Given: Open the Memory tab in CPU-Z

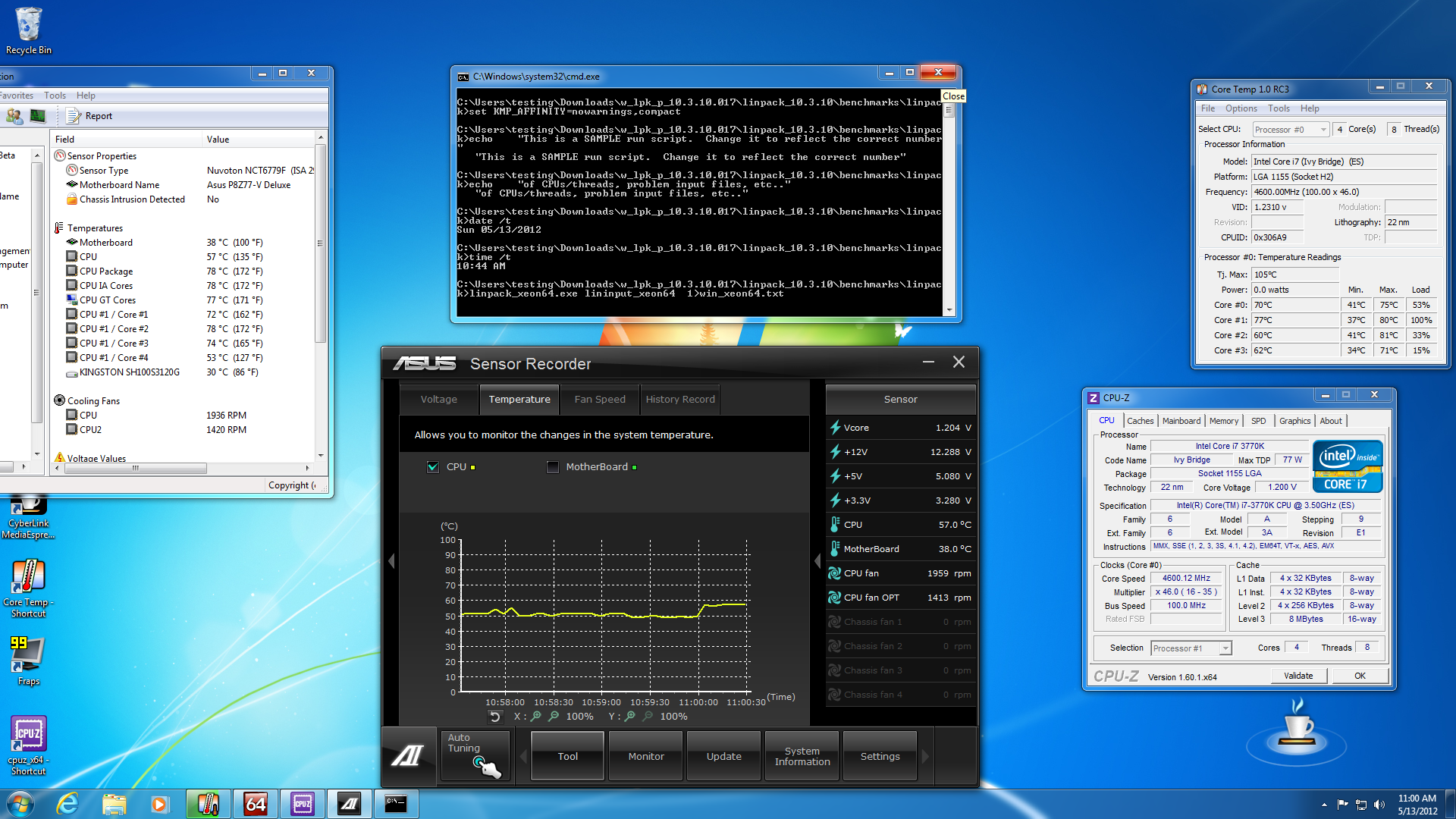Looking at the screenshot, I should (1224, 421).
